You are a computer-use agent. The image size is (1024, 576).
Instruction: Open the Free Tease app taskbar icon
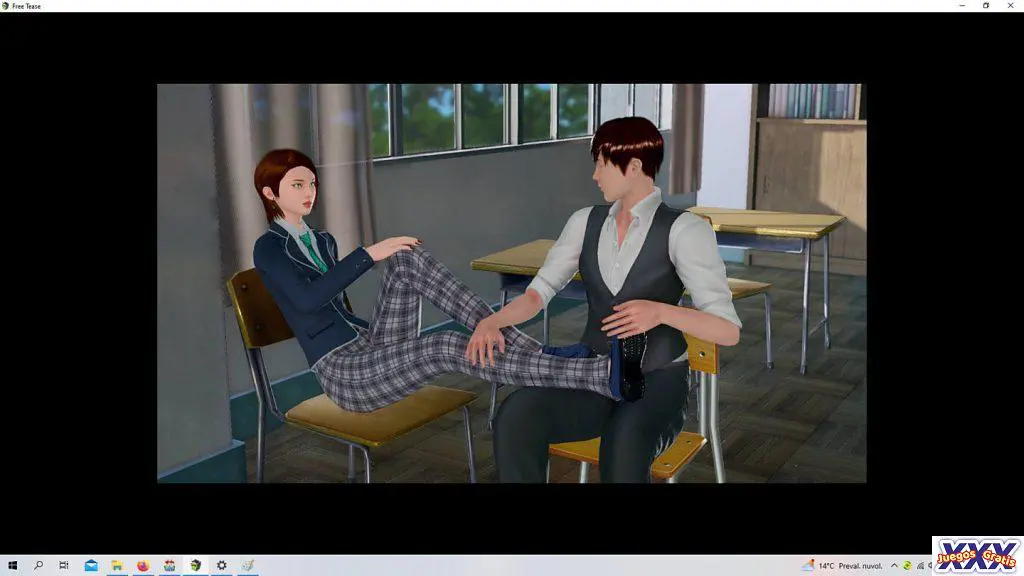195,566
